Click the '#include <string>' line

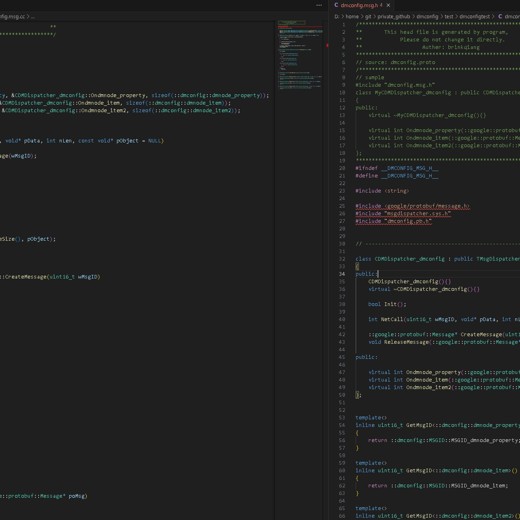382,191
